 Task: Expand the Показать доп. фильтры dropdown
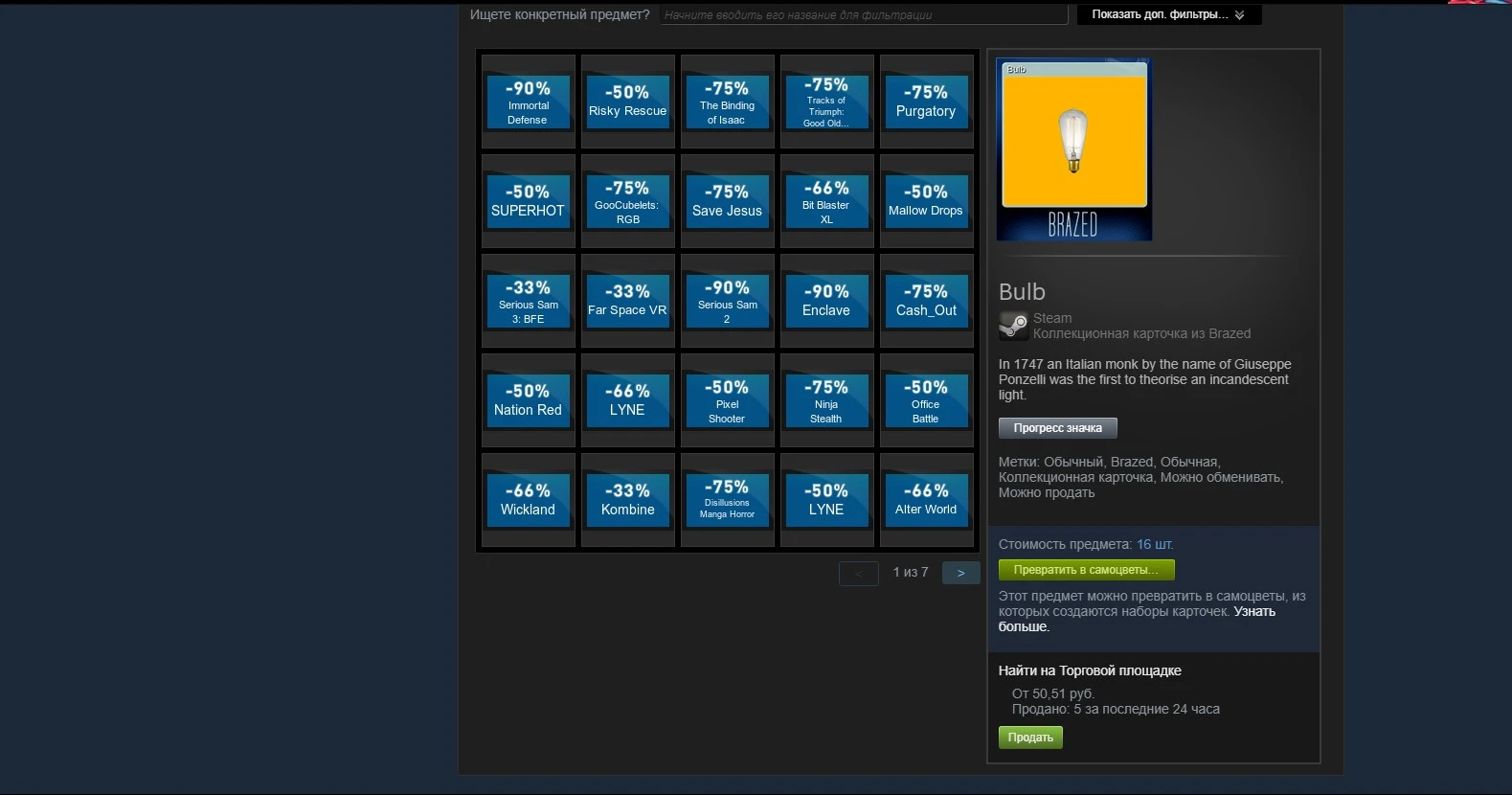tap(1169, 14)
